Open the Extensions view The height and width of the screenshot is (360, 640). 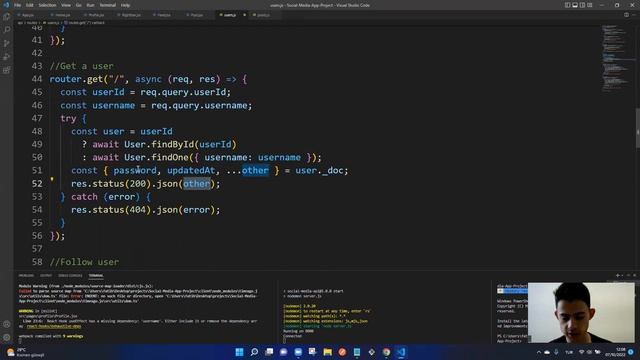point(7,70)
